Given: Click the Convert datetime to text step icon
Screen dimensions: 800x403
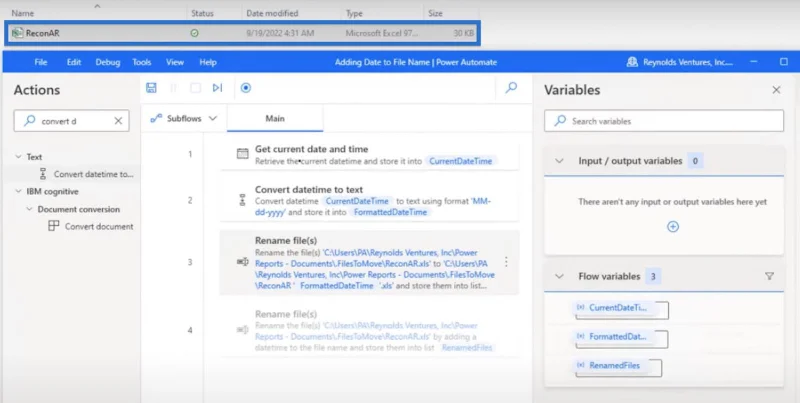Looking at the screenshot, I should click(242, 200).
